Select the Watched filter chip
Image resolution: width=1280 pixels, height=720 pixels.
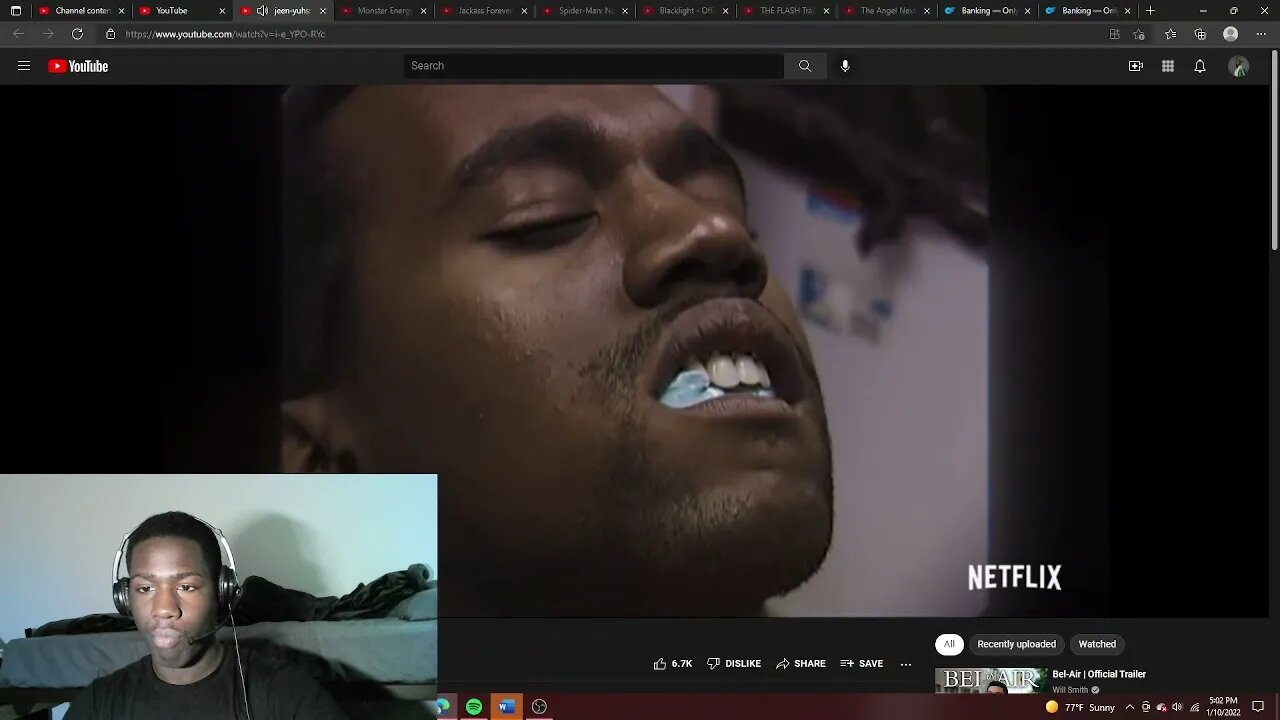pos(1097,644)
